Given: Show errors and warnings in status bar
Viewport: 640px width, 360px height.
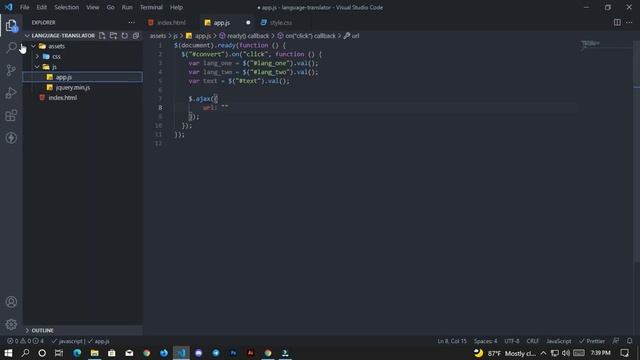Looking at the screenshot, I should coord(25,341).
